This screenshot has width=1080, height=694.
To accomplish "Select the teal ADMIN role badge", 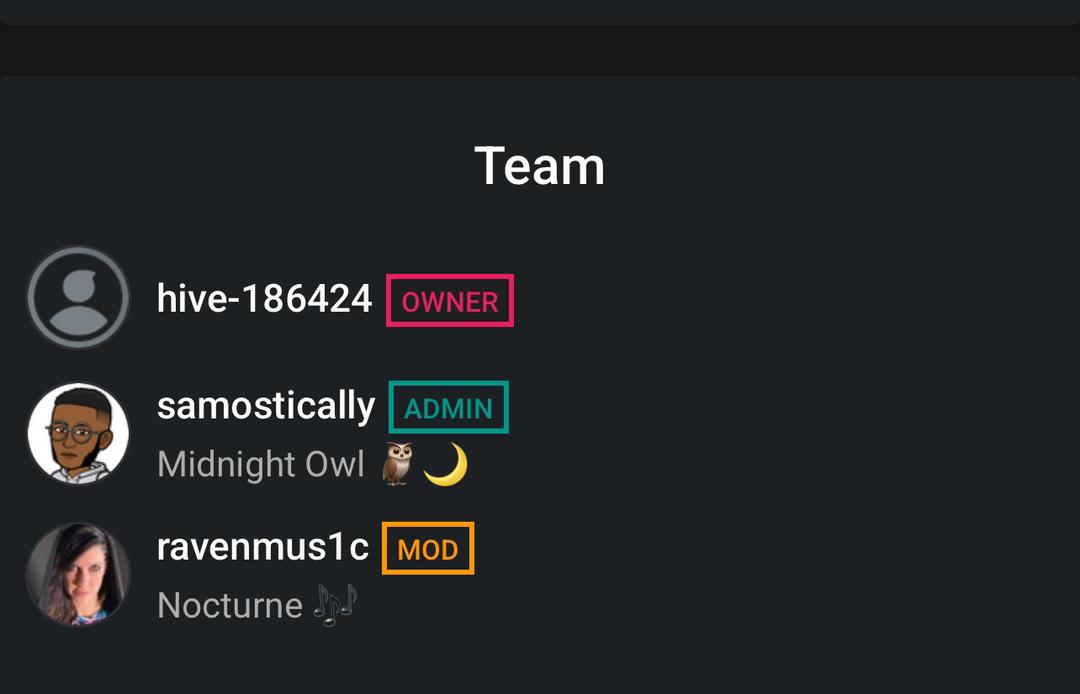I will tap(448, 407).
